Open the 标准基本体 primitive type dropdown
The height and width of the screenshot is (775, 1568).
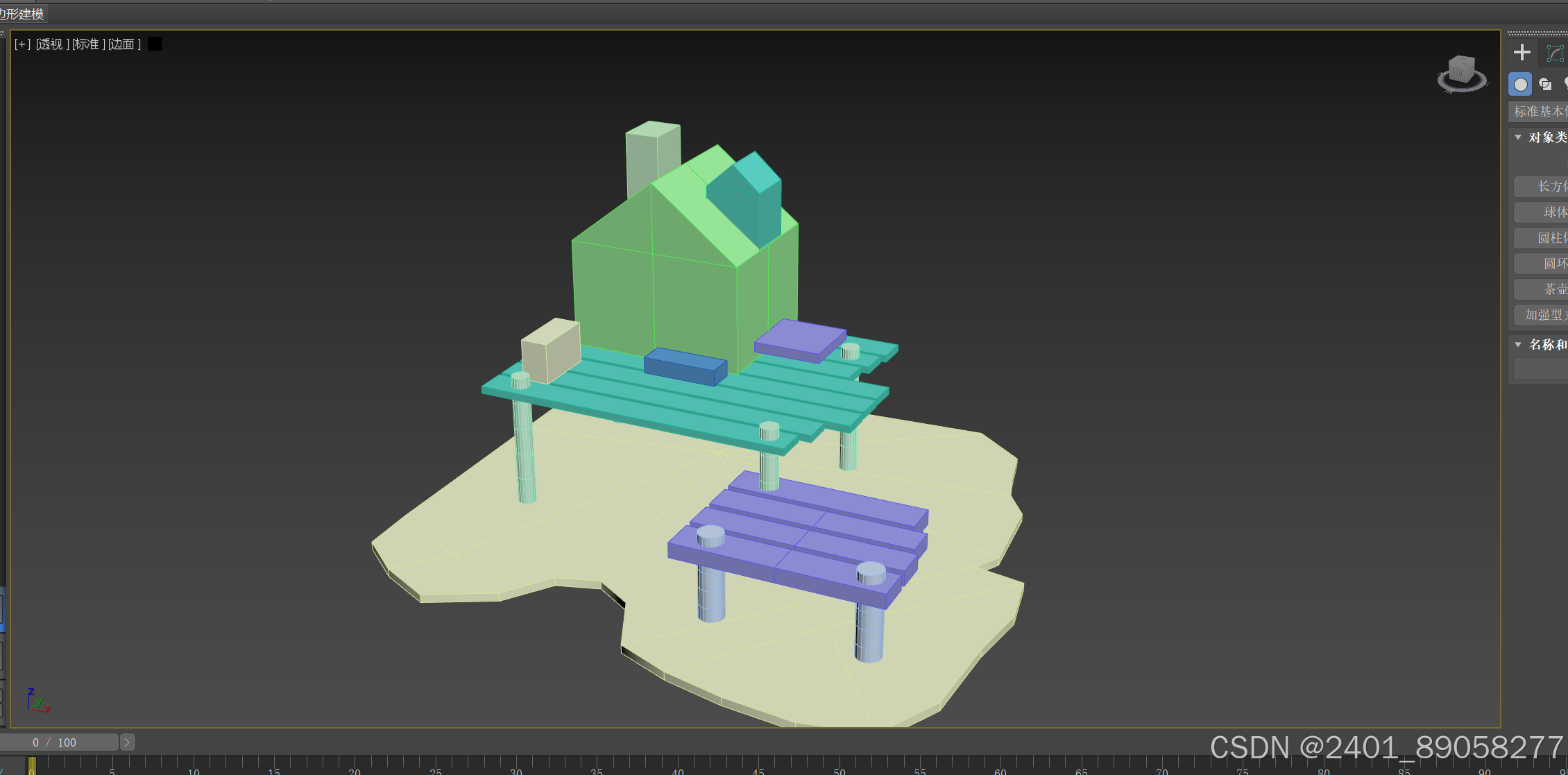(1539, 112)
